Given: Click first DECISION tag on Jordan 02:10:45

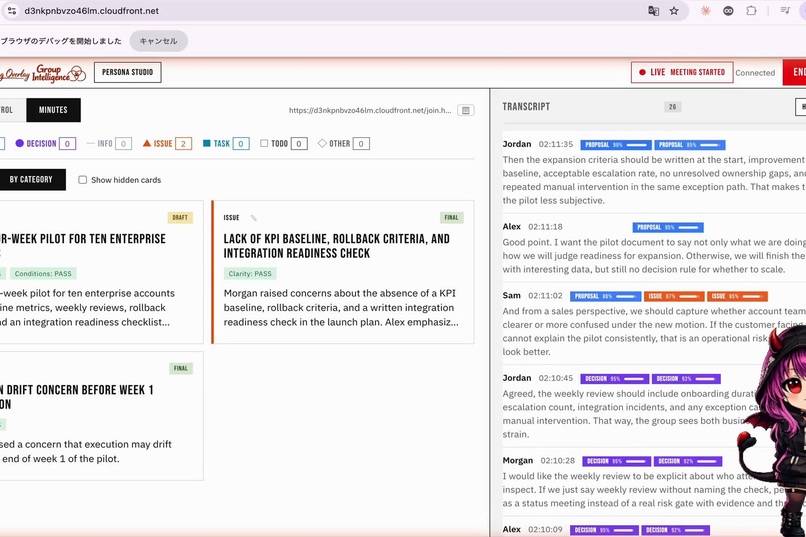Looking at the screenshot, I should pos(615,379).
